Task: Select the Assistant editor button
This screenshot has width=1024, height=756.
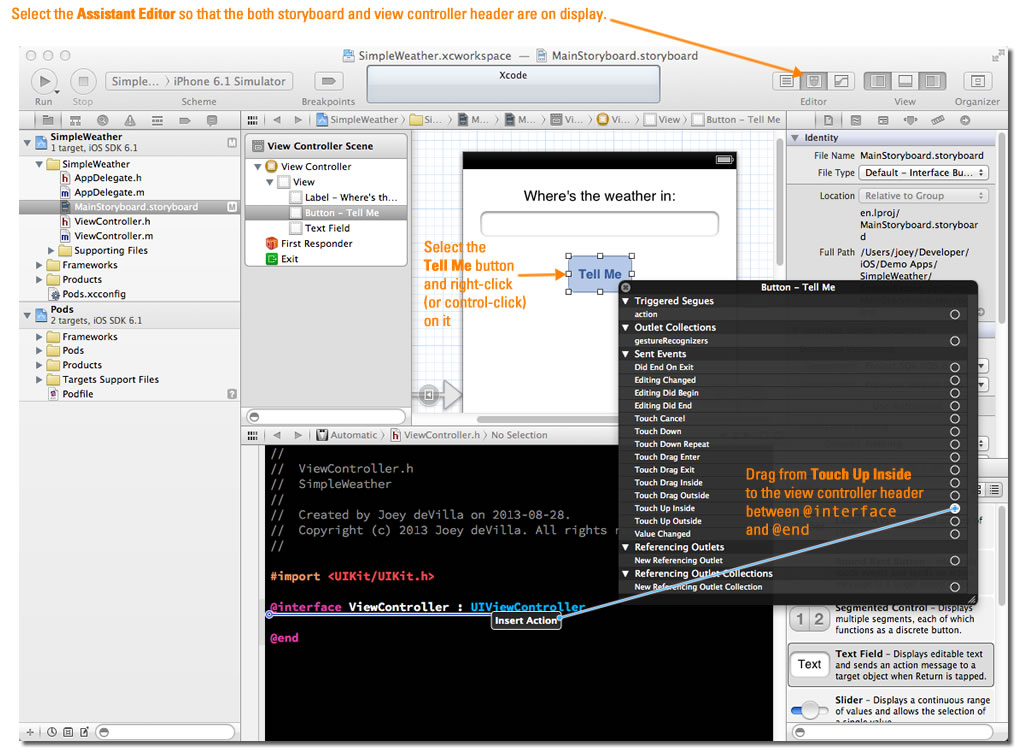Action: pos(814,81)
